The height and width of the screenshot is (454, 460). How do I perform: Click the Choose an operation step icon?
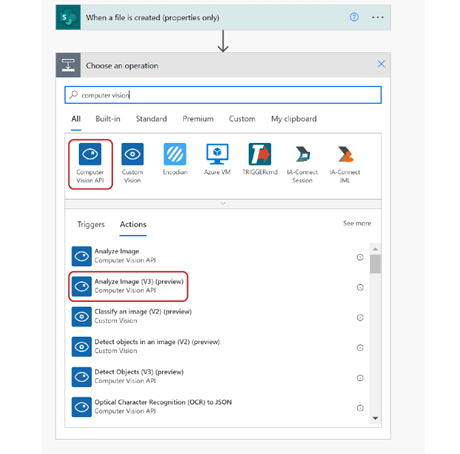[68, 65]
